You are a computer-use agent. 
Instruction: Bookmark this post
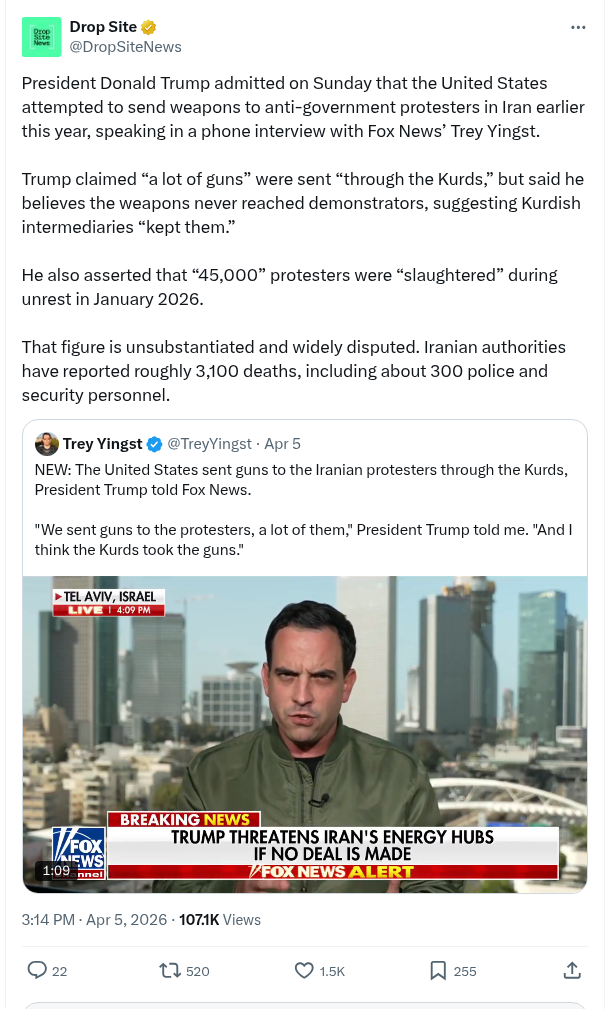pos(438,970)
